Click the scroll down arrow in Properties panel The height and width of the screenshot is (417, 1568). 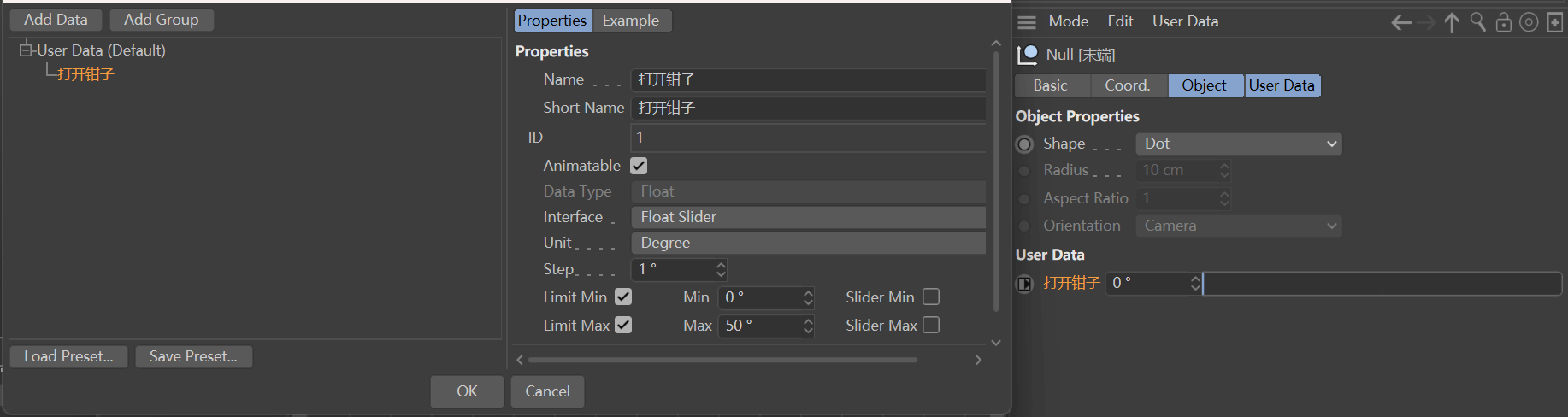coord(995,343)
